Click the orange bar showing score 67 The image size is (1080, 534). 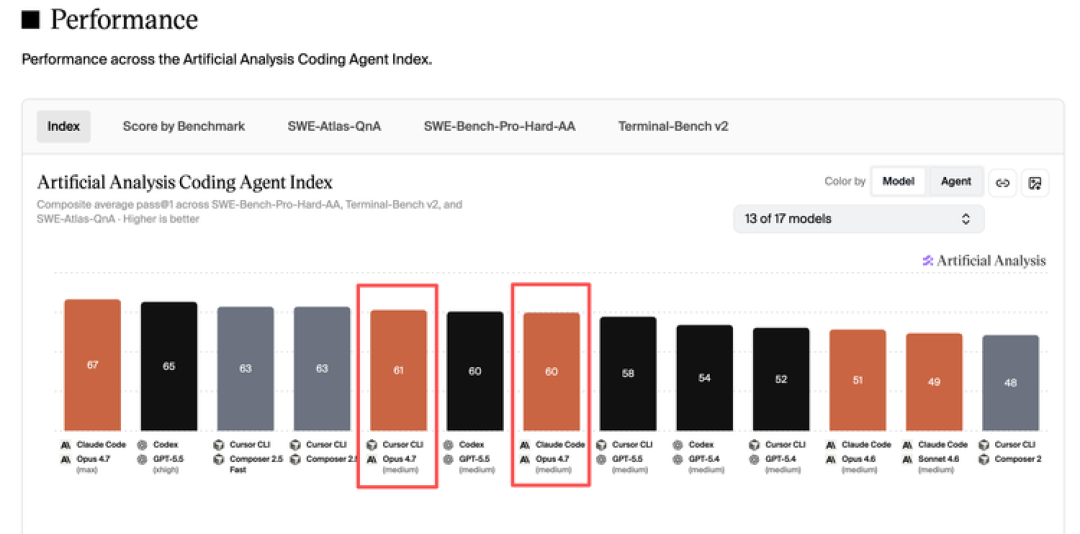92,365
